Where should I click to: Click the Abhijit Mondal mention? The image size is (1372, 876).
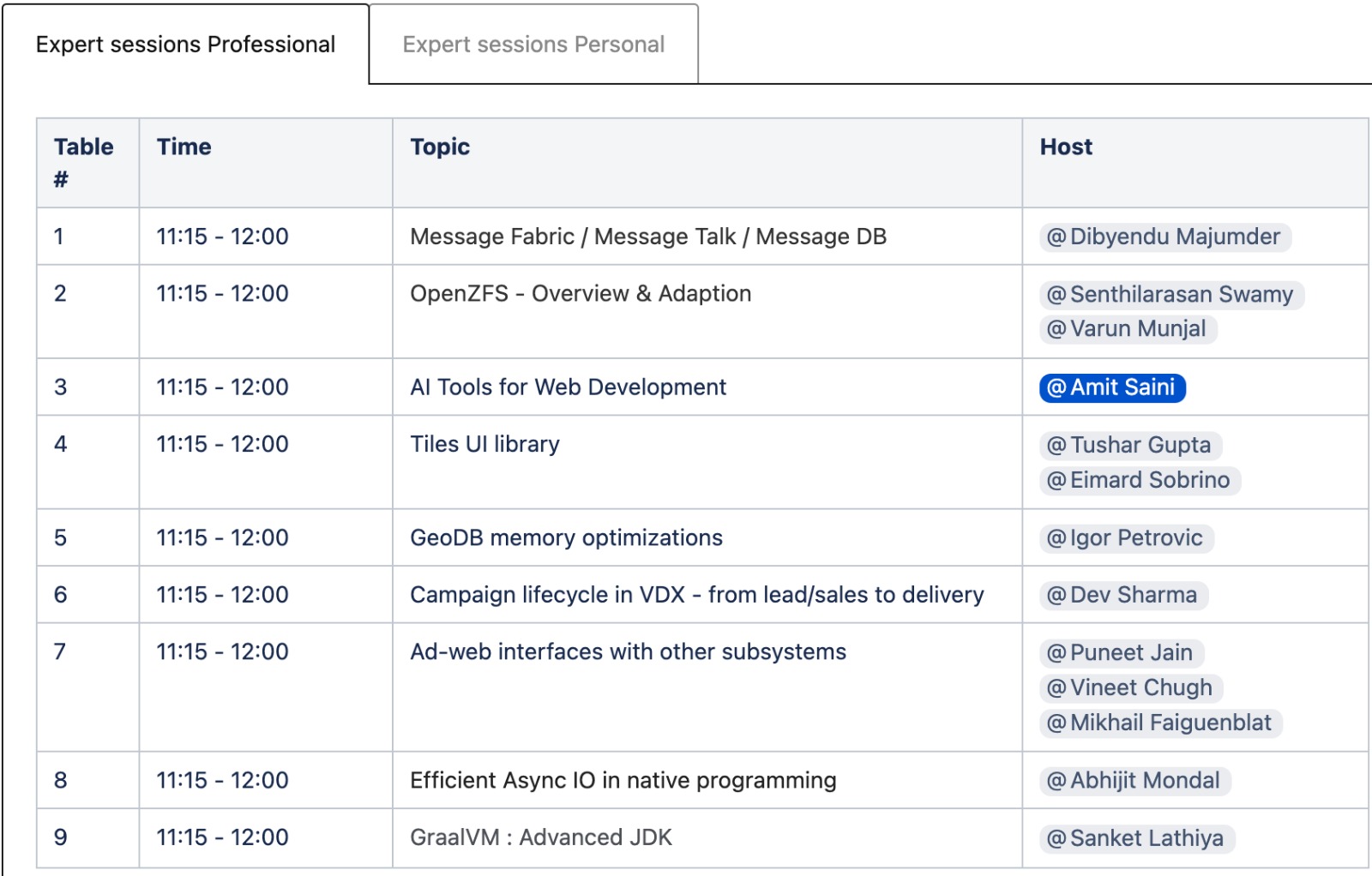(x=1134, y=781)
